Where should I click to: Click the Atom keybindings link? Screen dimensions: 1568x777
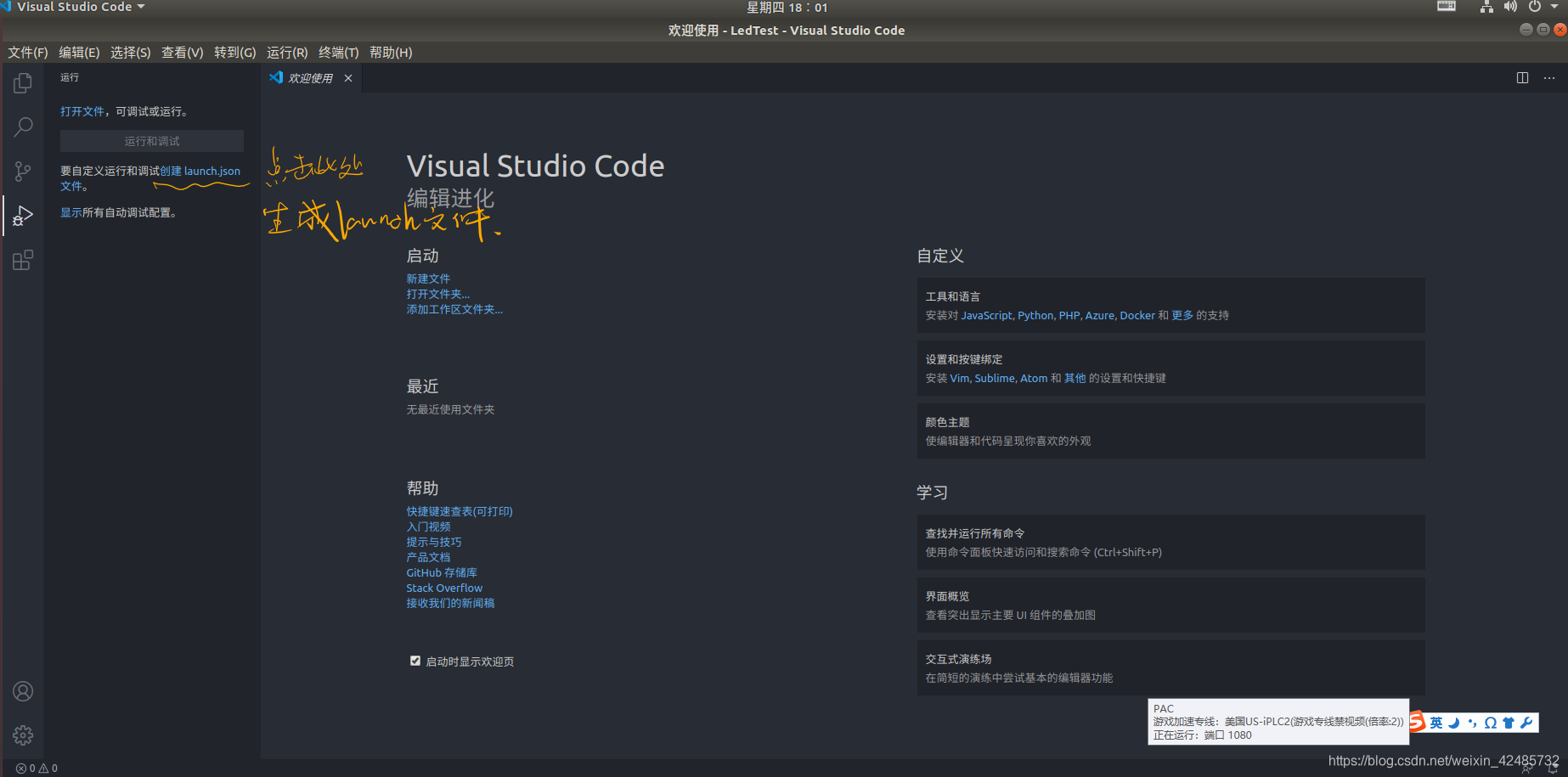(x=1034, y=378)
